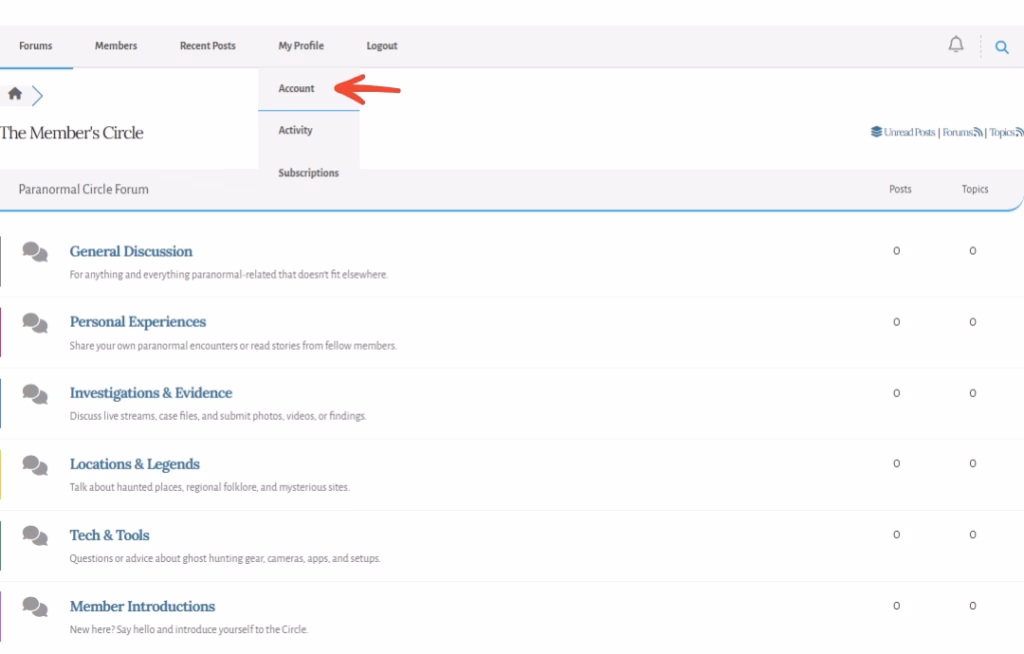Click the 'Questions or advice about ghost hunting' description

pos(225,559)
